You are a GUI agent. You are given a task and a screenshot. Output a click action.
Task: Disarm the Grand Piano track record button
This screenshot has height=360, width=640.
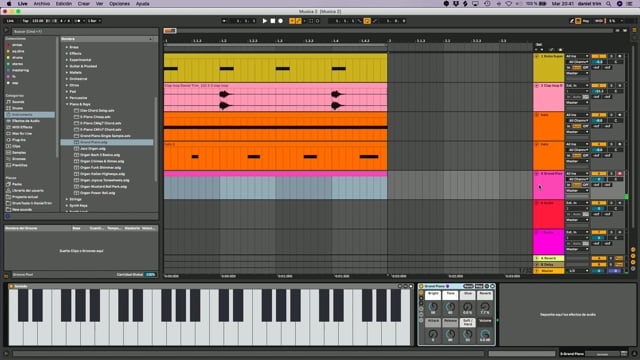[620, 174]
